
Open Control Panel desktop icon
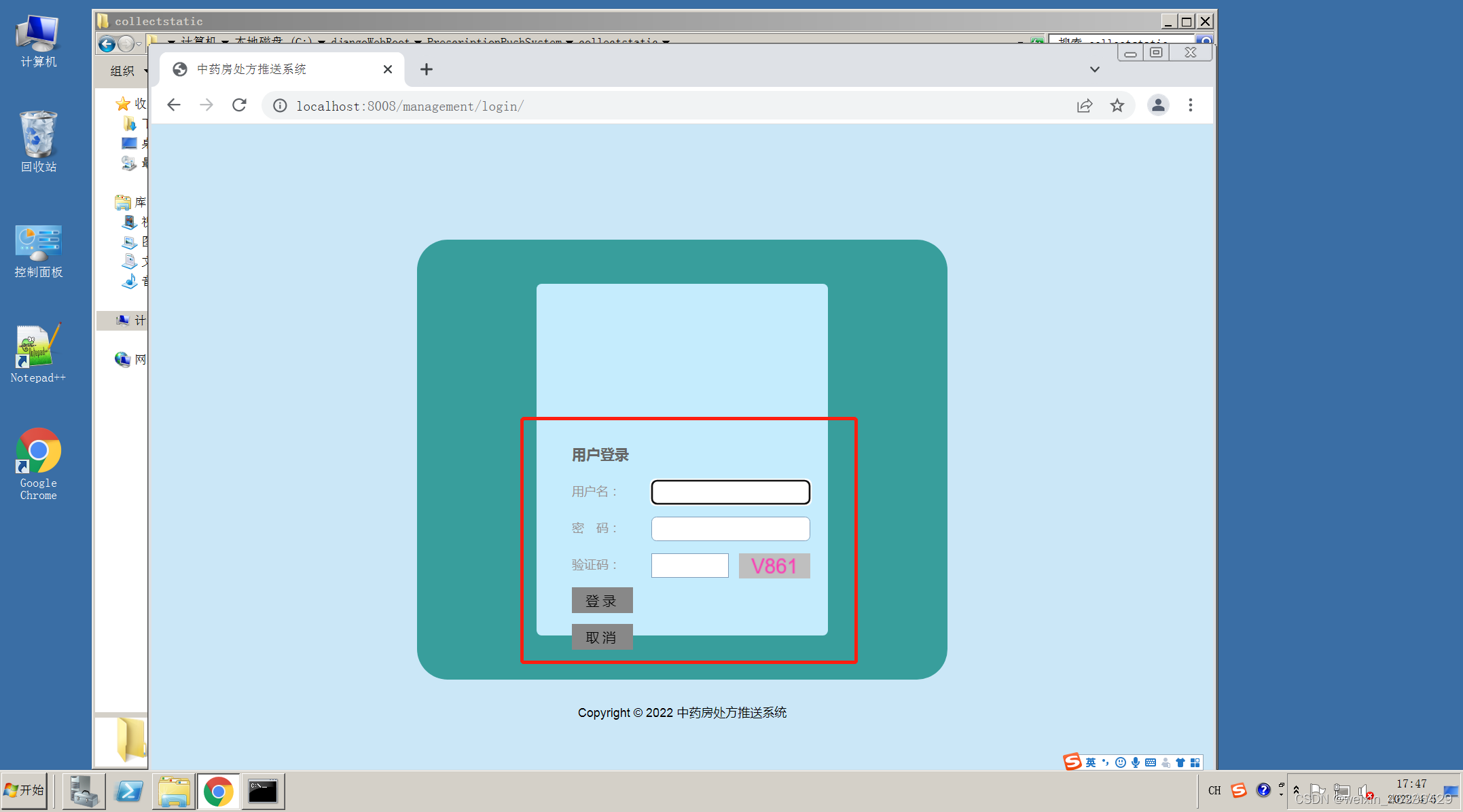point(38,251)
